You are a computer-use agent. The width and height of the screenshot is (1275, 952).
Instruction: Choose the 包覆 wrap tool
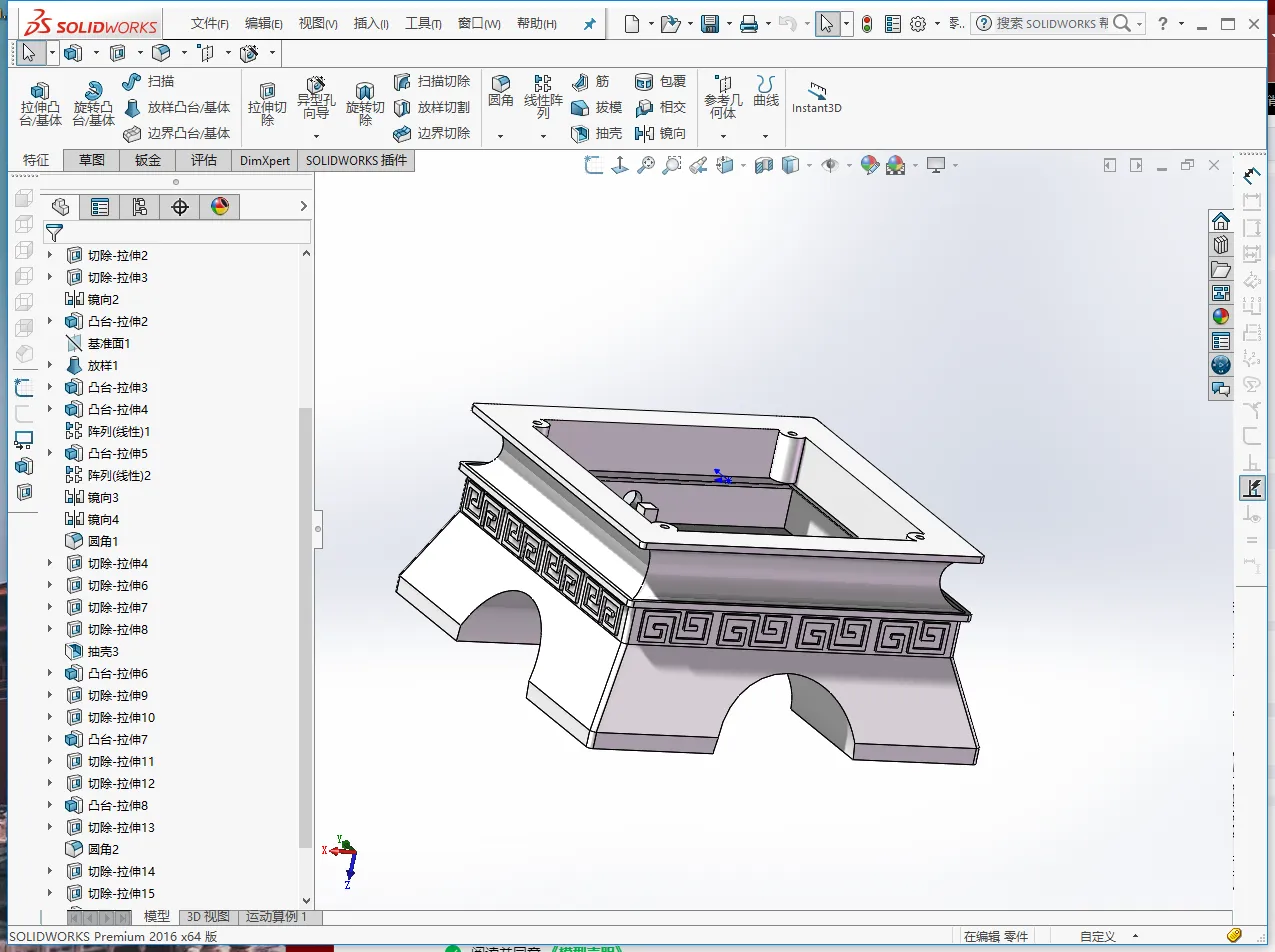pyautogui.click(x=660, y=81)
